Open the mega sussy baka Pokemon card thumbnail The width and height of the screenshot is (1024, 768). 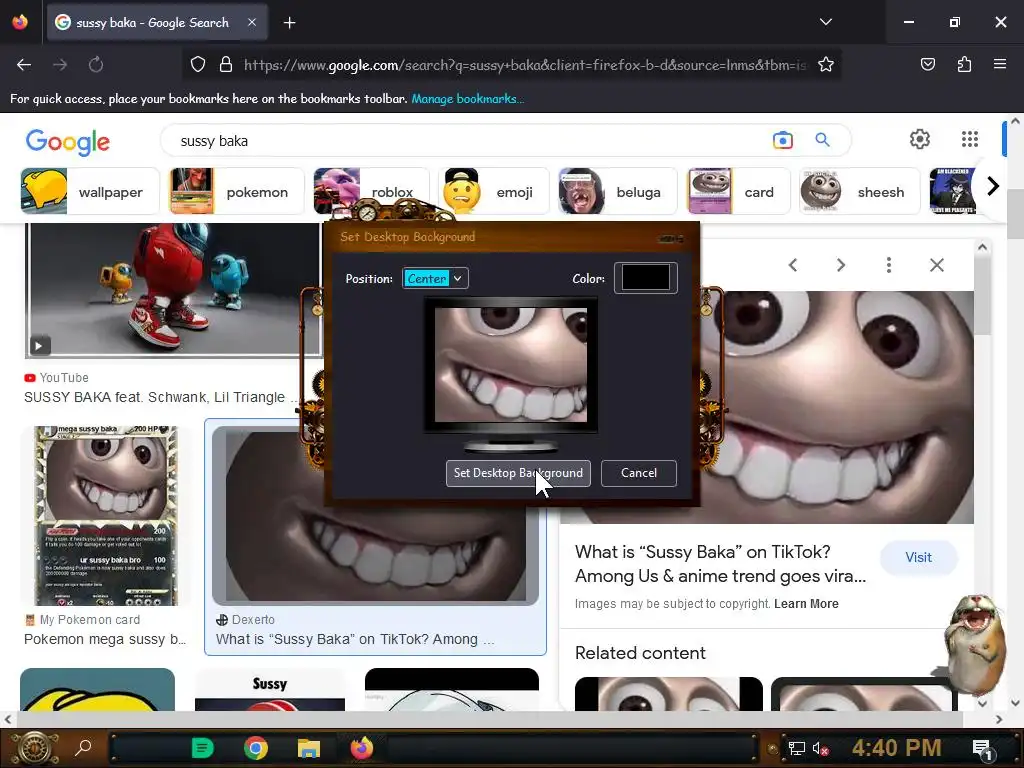click(x=106, y=516)
